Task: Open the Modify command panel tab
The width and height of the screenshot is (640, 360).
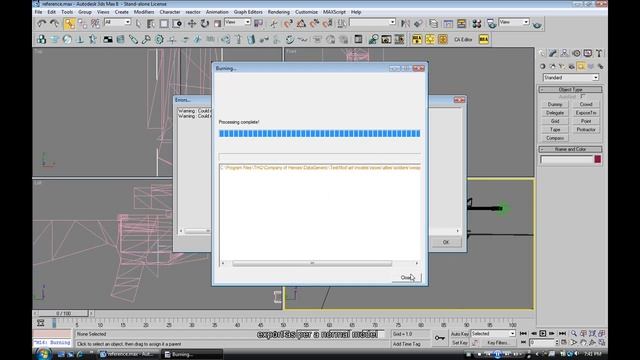Action: tap(553, 53)
